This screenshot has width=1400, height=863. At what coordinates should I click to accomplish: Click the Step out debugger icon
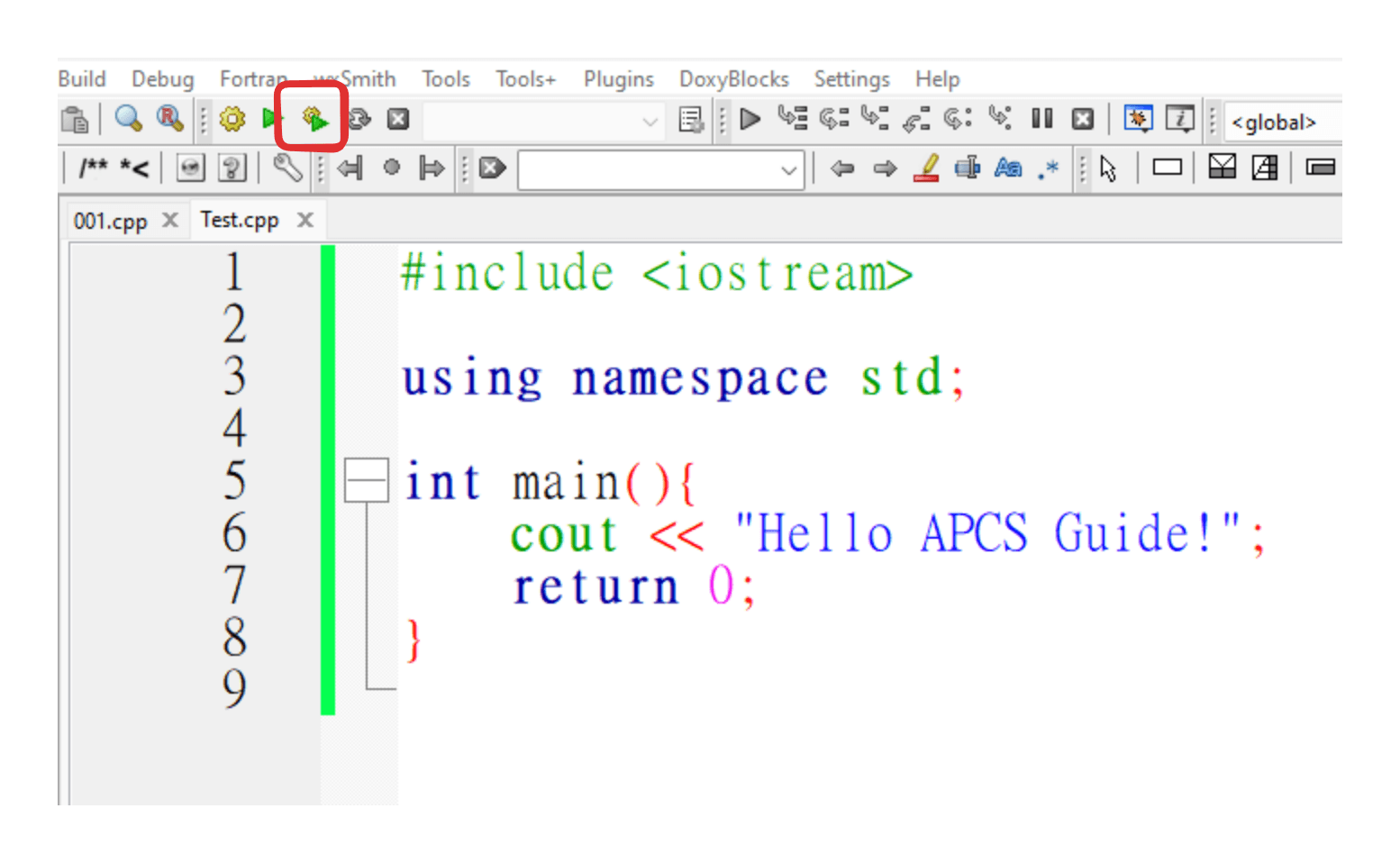[916, 119]
